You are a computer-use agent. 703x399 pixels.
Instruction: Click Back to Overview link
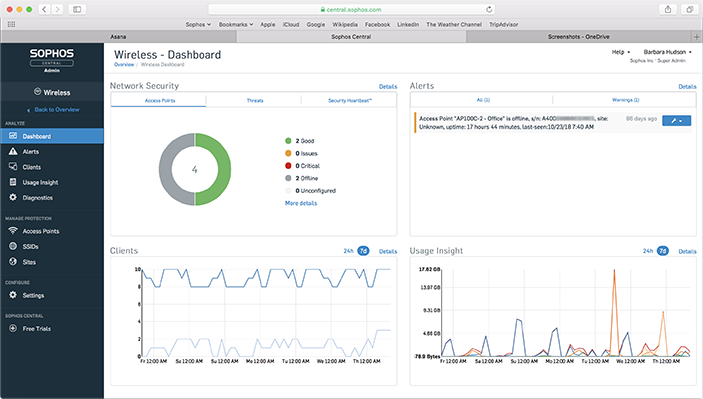pyautogui.click(x=53, y=109)
